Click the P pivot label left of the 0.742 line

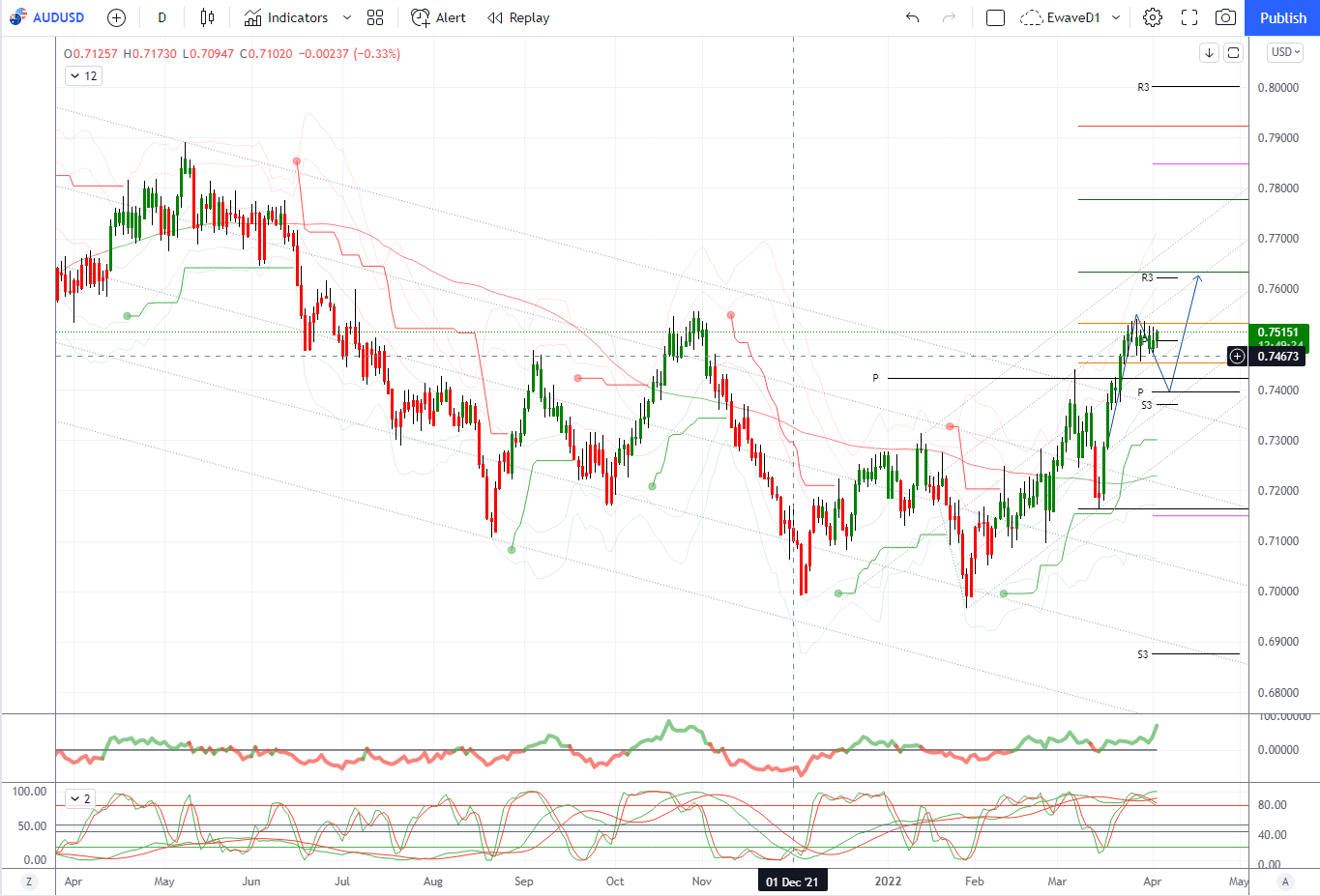point(875,378)
